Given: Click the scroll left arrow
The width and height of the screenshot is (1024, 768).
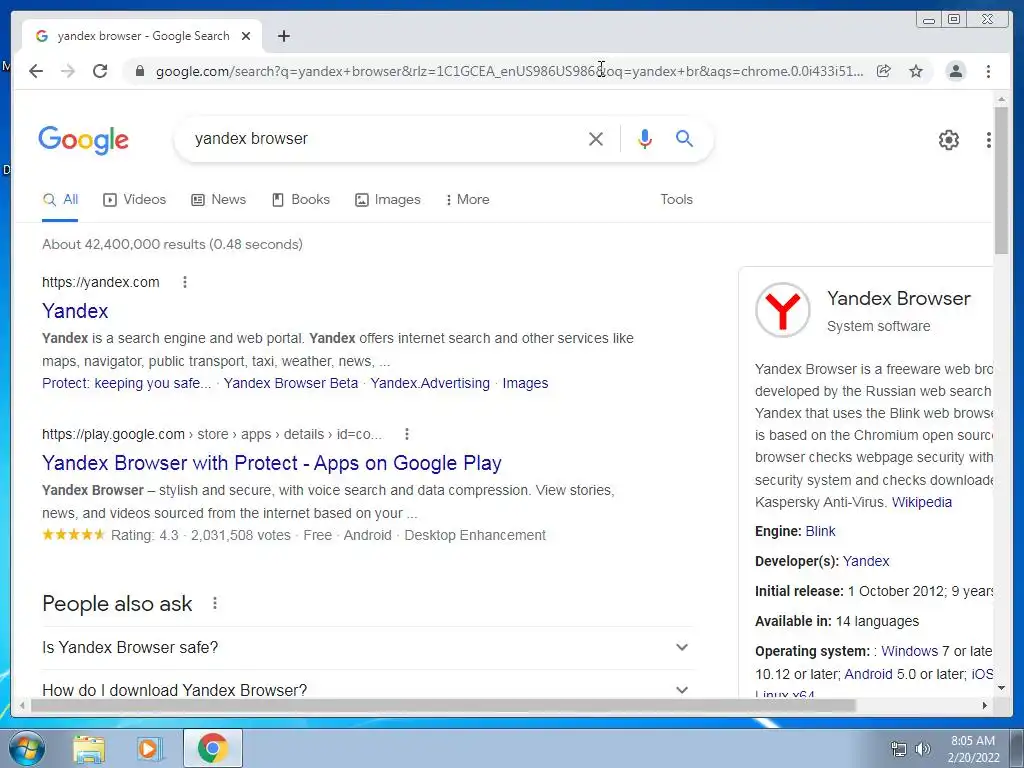Looking at the screenshot, I should [22, 705].
